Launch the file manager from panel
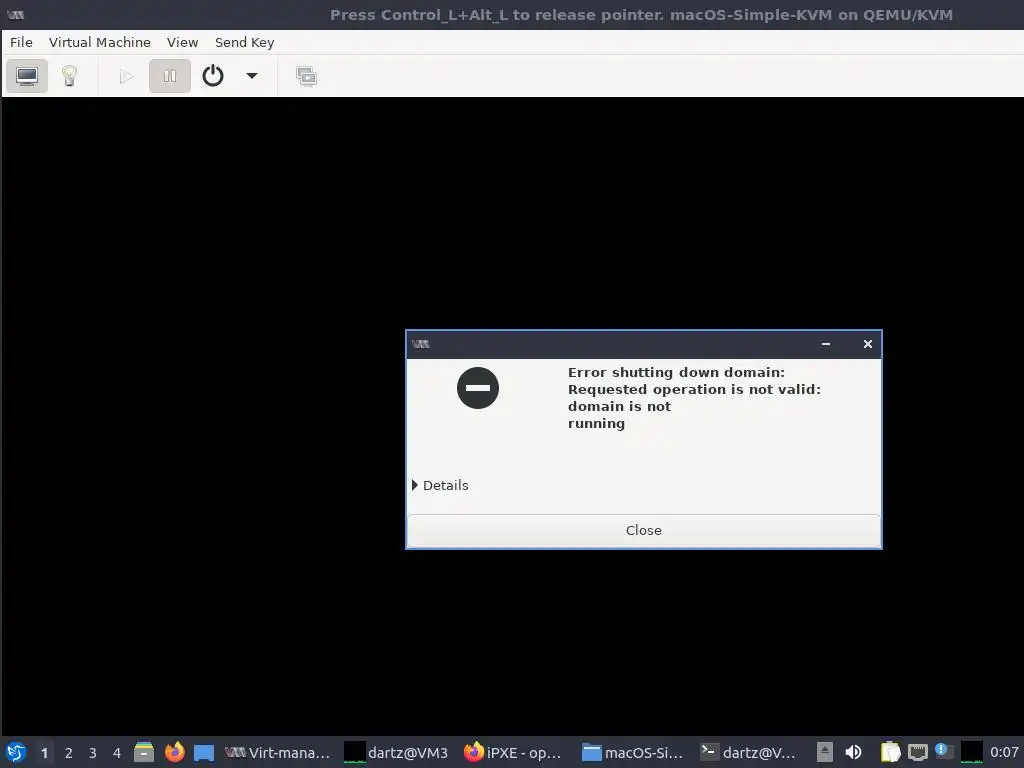This screenshot has height=768, width=1024. 144,752
